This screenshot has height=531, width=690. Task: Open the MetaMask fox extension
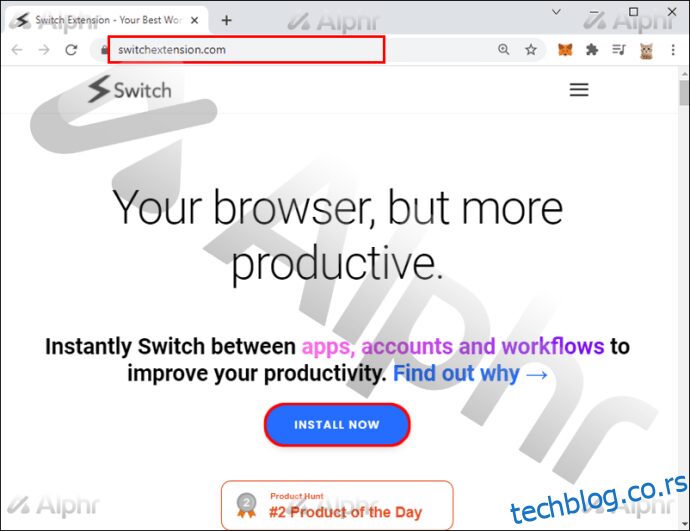coord(565,50)
